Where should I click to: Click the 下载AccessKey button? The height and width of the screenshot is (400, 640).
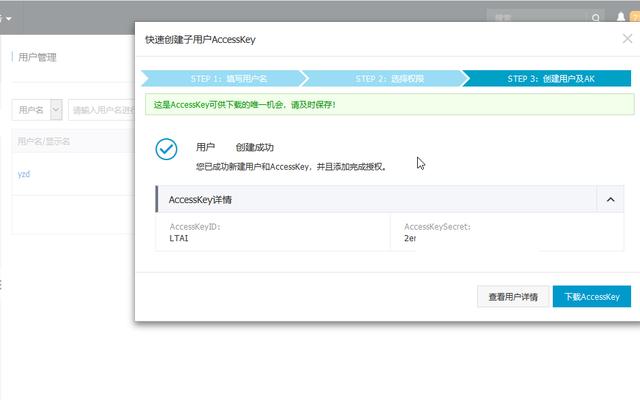[591, 297]
